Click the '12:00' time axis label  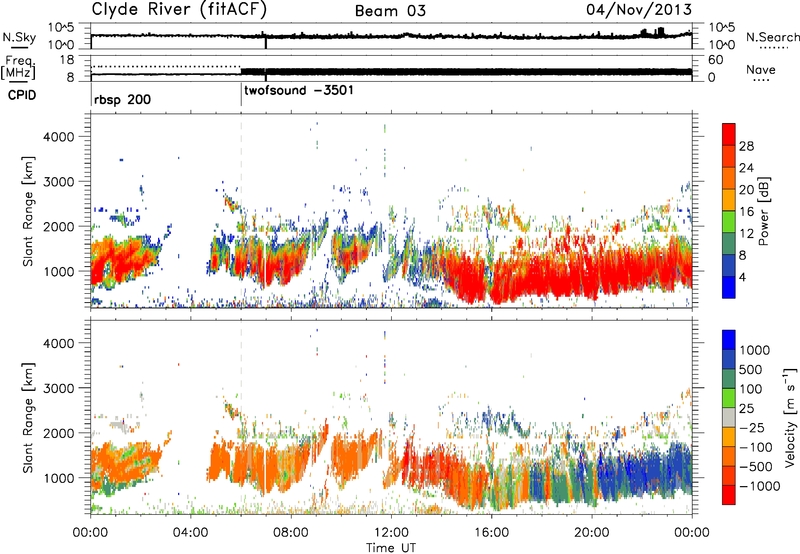(x=391, y=533)
